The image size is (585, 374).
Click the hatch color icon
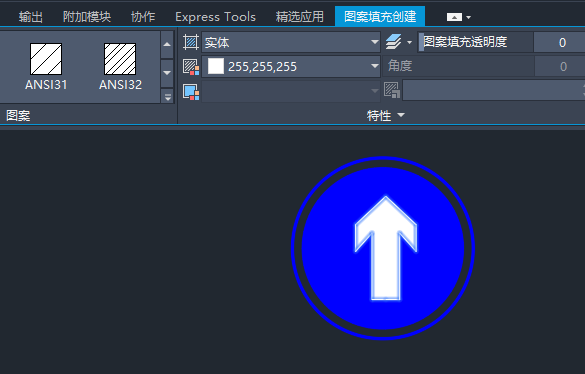click(x=191, y=66)
